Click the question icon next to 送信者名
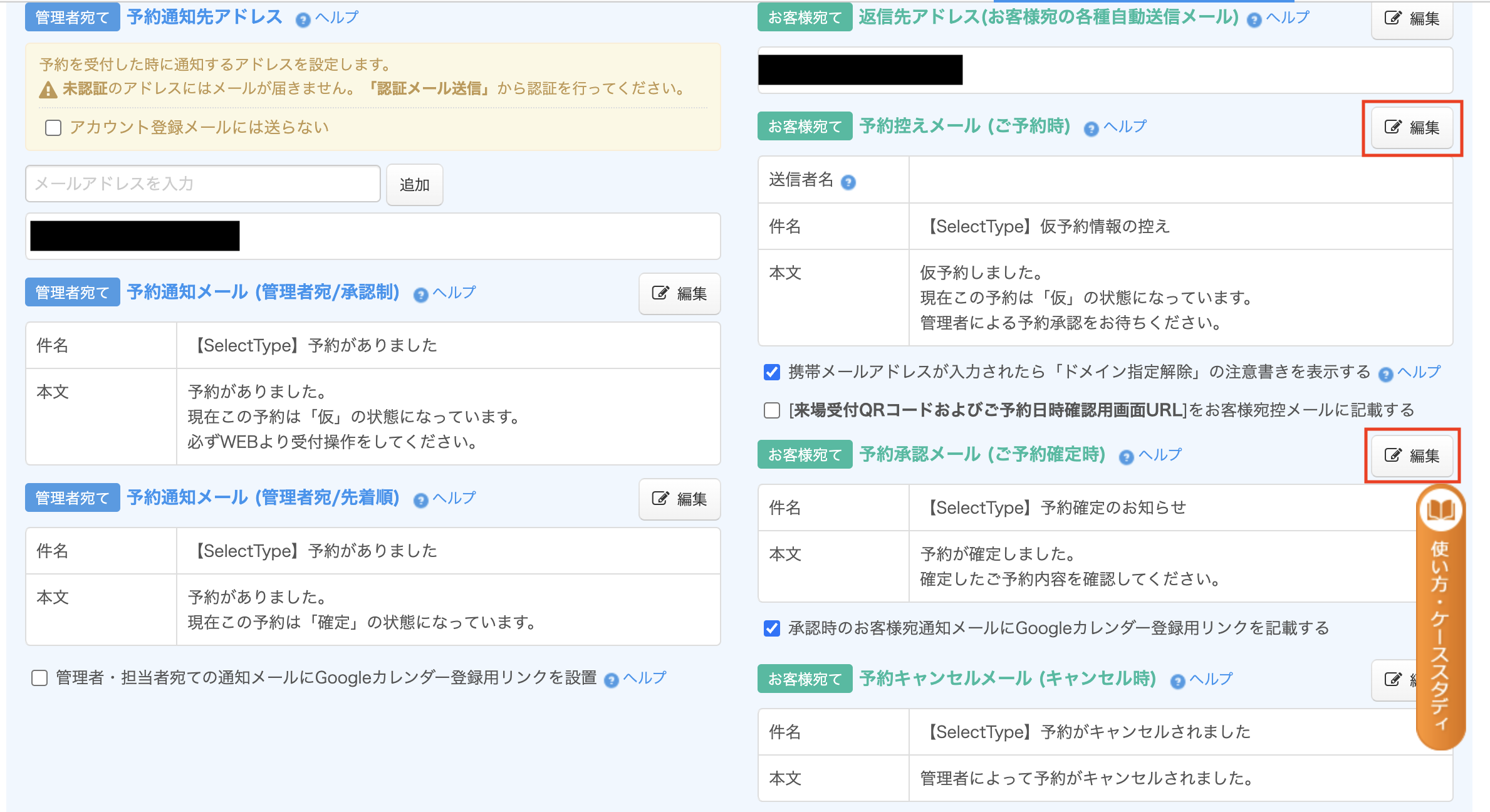1490x812 pixels. pos(848,182)
